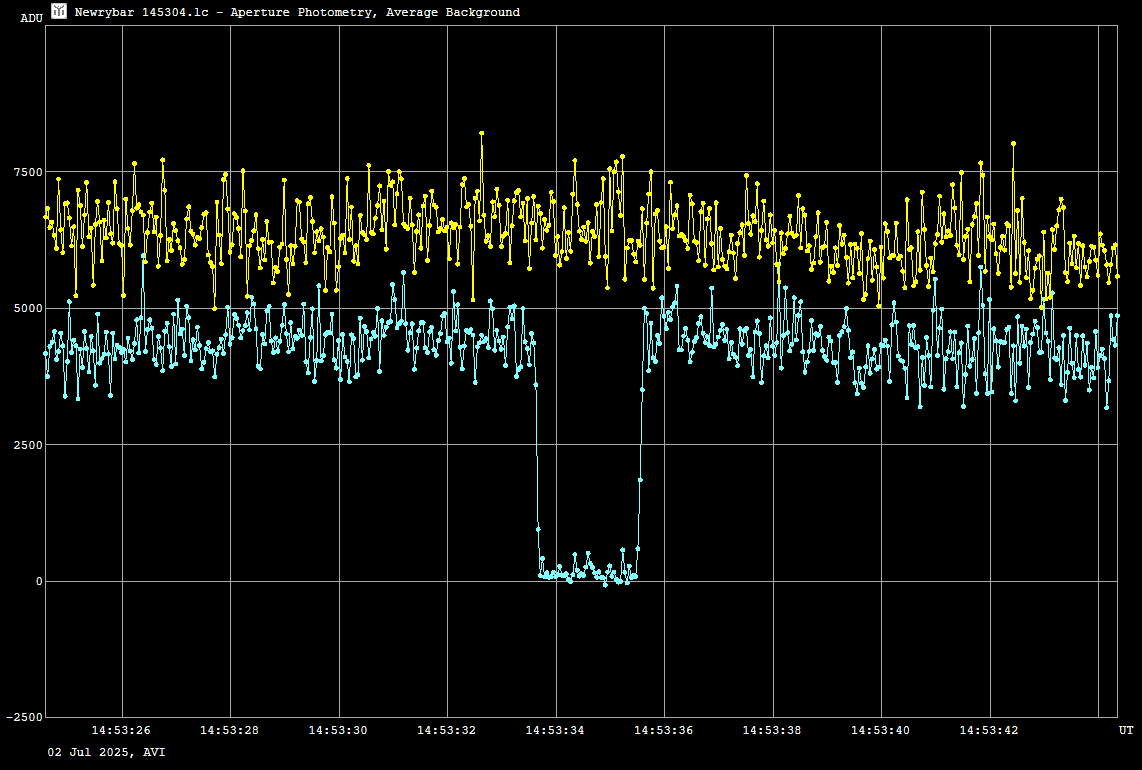Click the 2500 y-axis tick label
Screen dimensions: 1142x770
click(x=28, y=445)
